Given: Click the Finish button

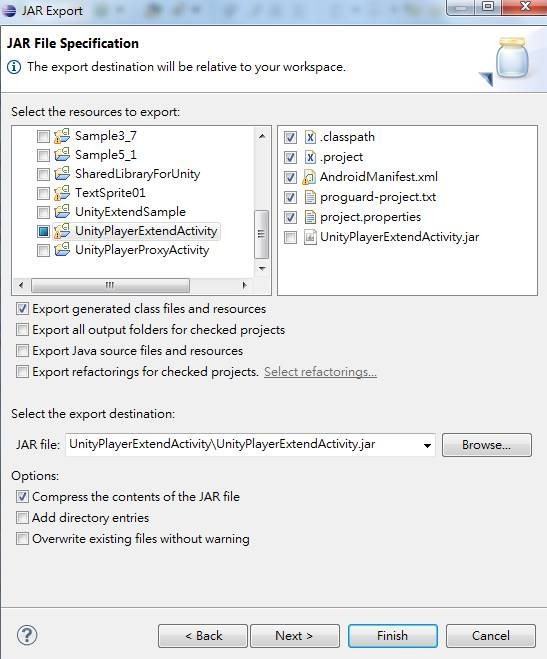Looking at the screenshot, I should click(392, 635).
